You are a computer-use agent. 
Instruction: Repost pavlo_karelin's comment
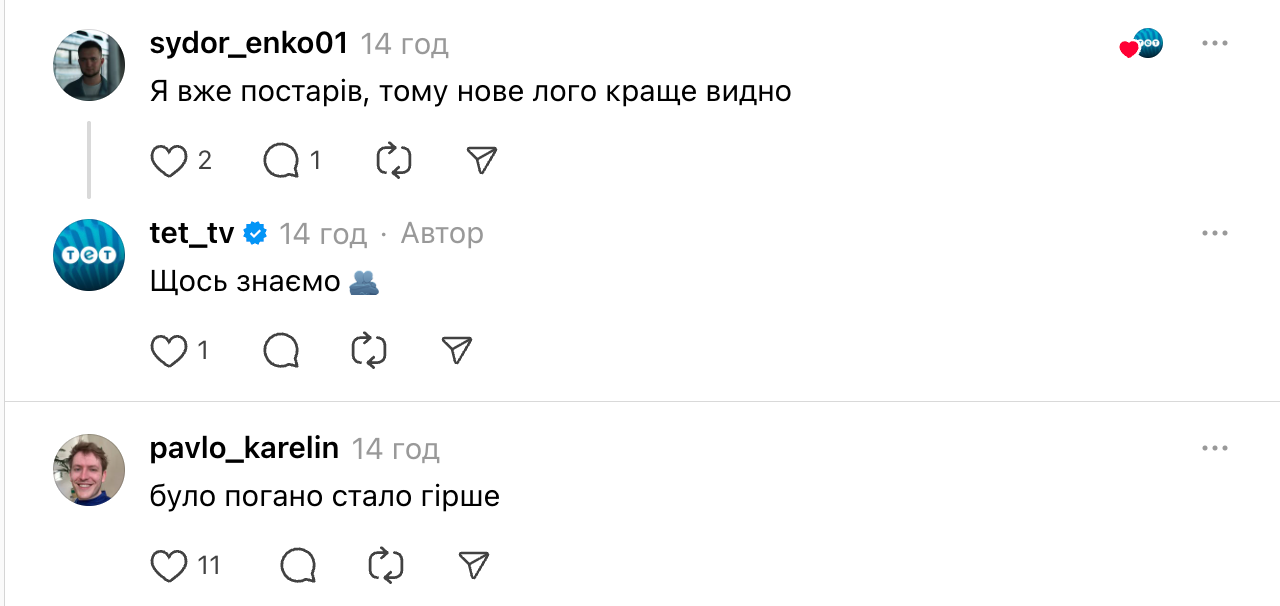click(x=386, y=566)
